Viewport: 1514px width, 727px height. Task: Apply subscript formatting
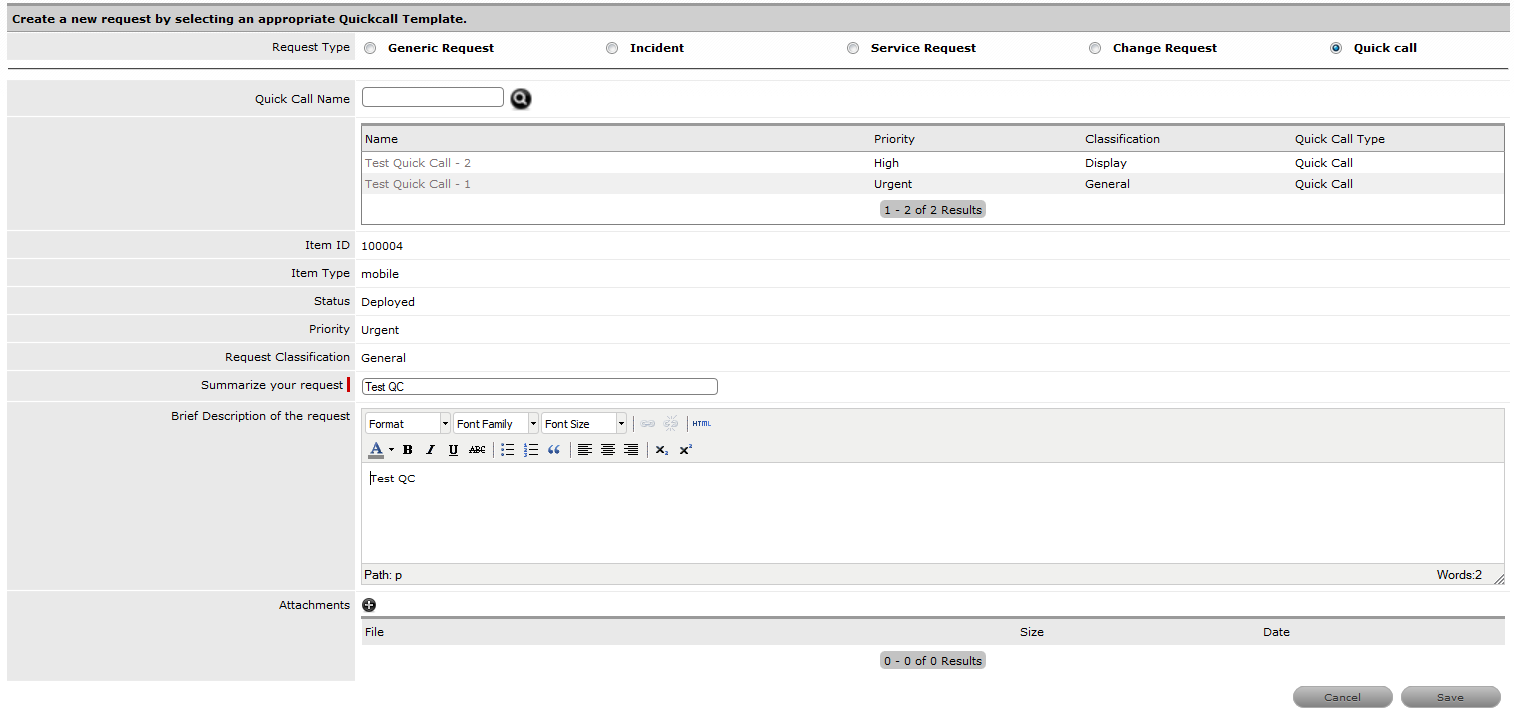pos(662,450)
